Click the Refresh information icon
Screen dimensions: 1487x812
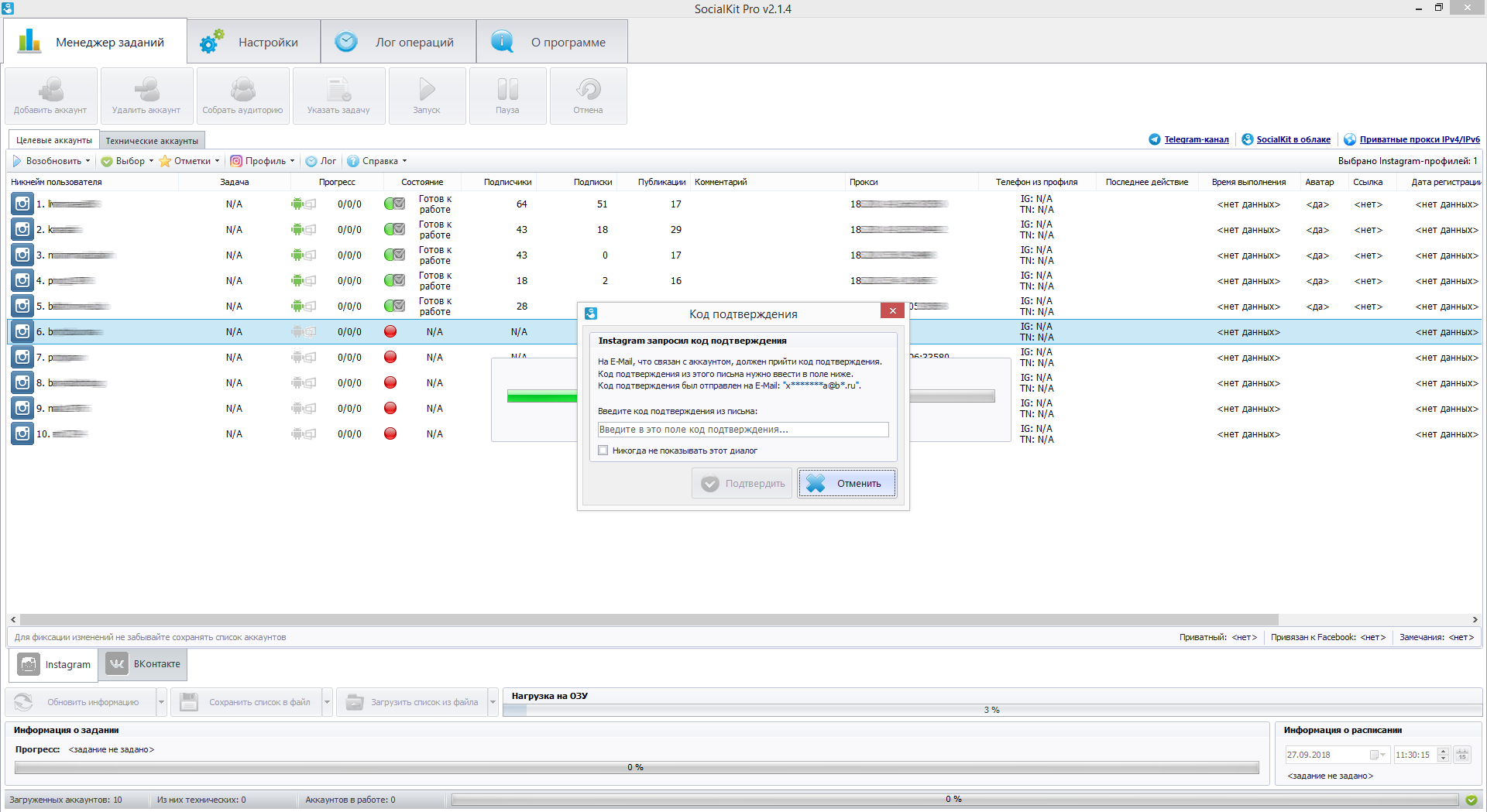coord(23,702)
